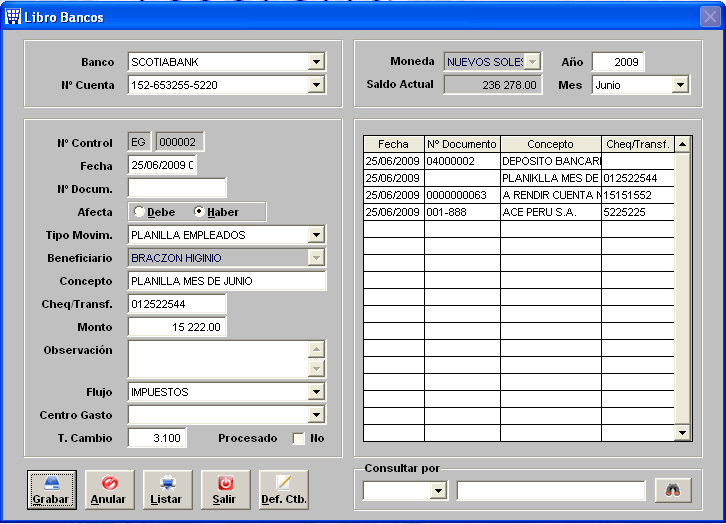726x524 pixels.
Task: Click the Def. Ctb. button
Action: pos(283,490)
